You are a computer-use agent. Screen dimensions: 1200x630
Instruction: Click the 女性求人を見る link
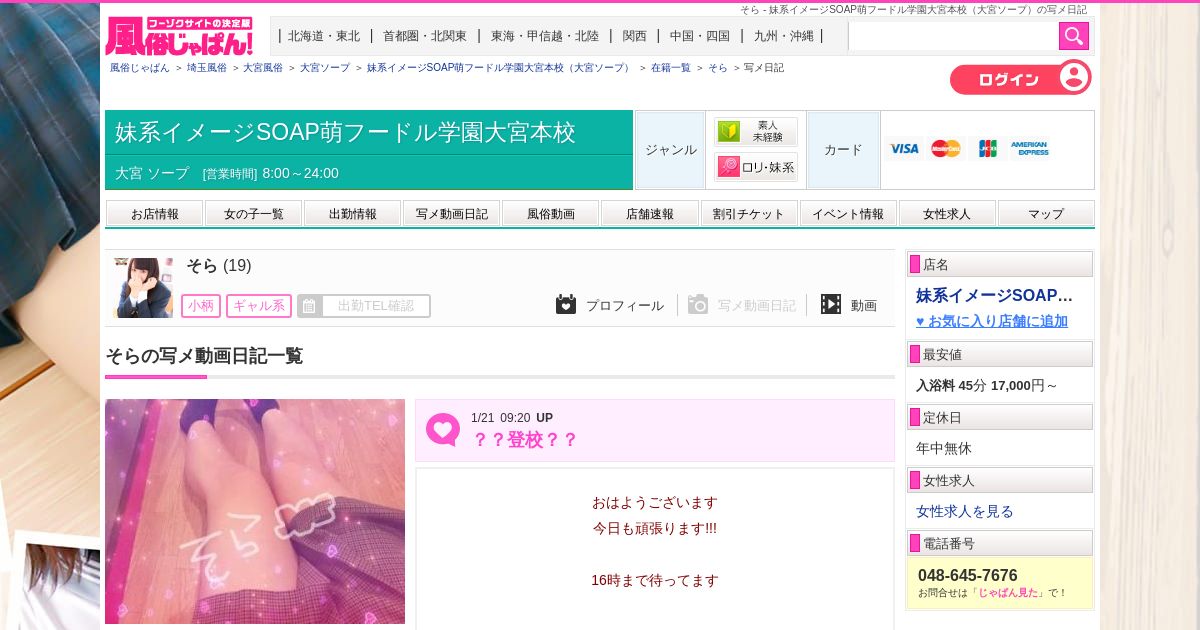(965, 511)
